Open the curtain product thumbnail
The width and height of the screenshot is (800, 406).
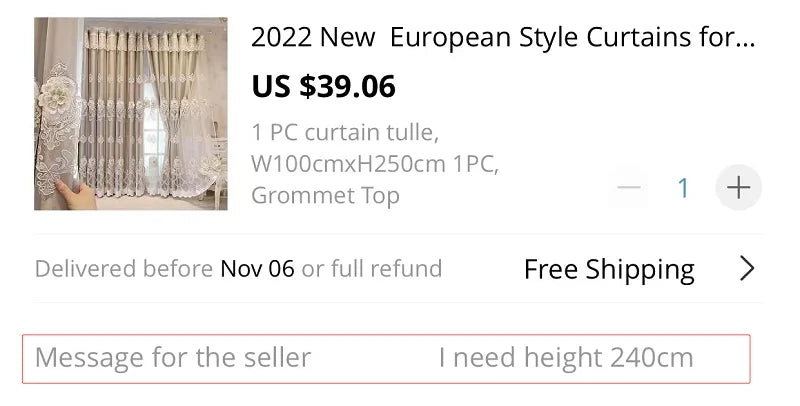tap(131, 113)
